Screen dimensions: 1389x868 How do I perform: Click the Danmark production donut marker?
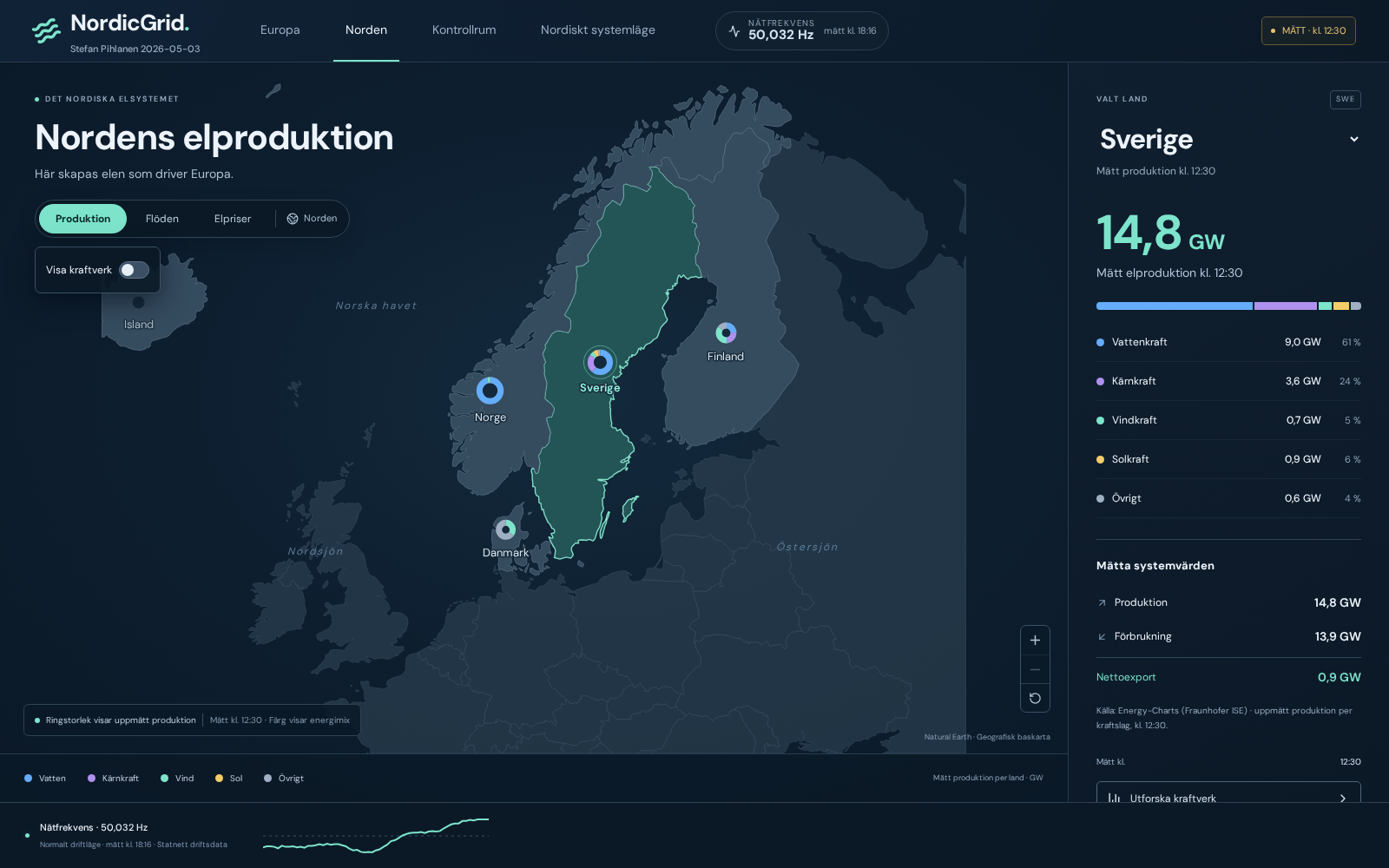[505, 529]
